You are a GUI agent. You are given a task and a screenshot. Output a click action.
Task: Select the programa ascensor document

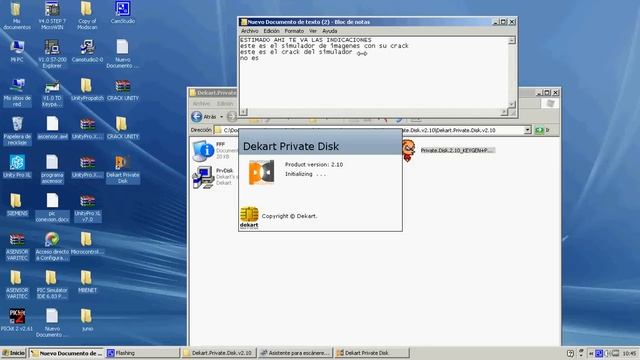[52, 169]
